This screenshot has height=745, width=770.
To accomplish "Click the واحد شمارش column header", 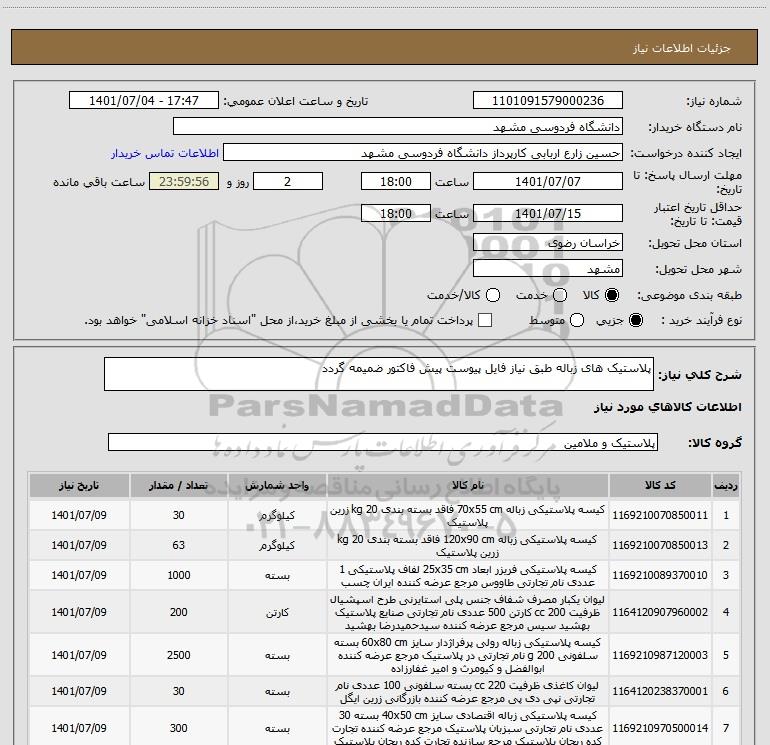I will point(277,486).
